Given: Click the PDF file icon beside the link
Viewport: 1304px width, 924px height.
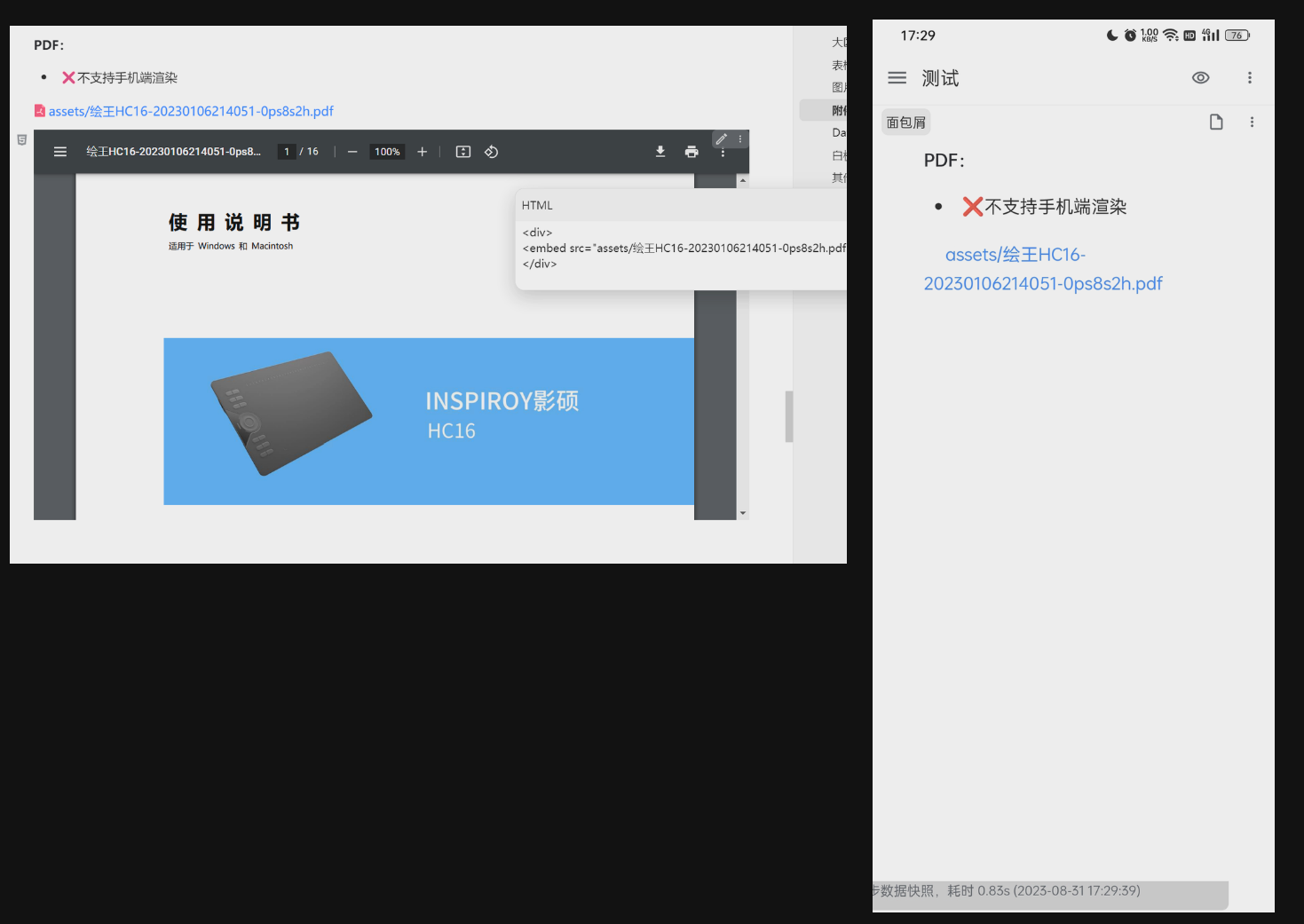Looking at the screenshot, I should (x=40, y=111).
